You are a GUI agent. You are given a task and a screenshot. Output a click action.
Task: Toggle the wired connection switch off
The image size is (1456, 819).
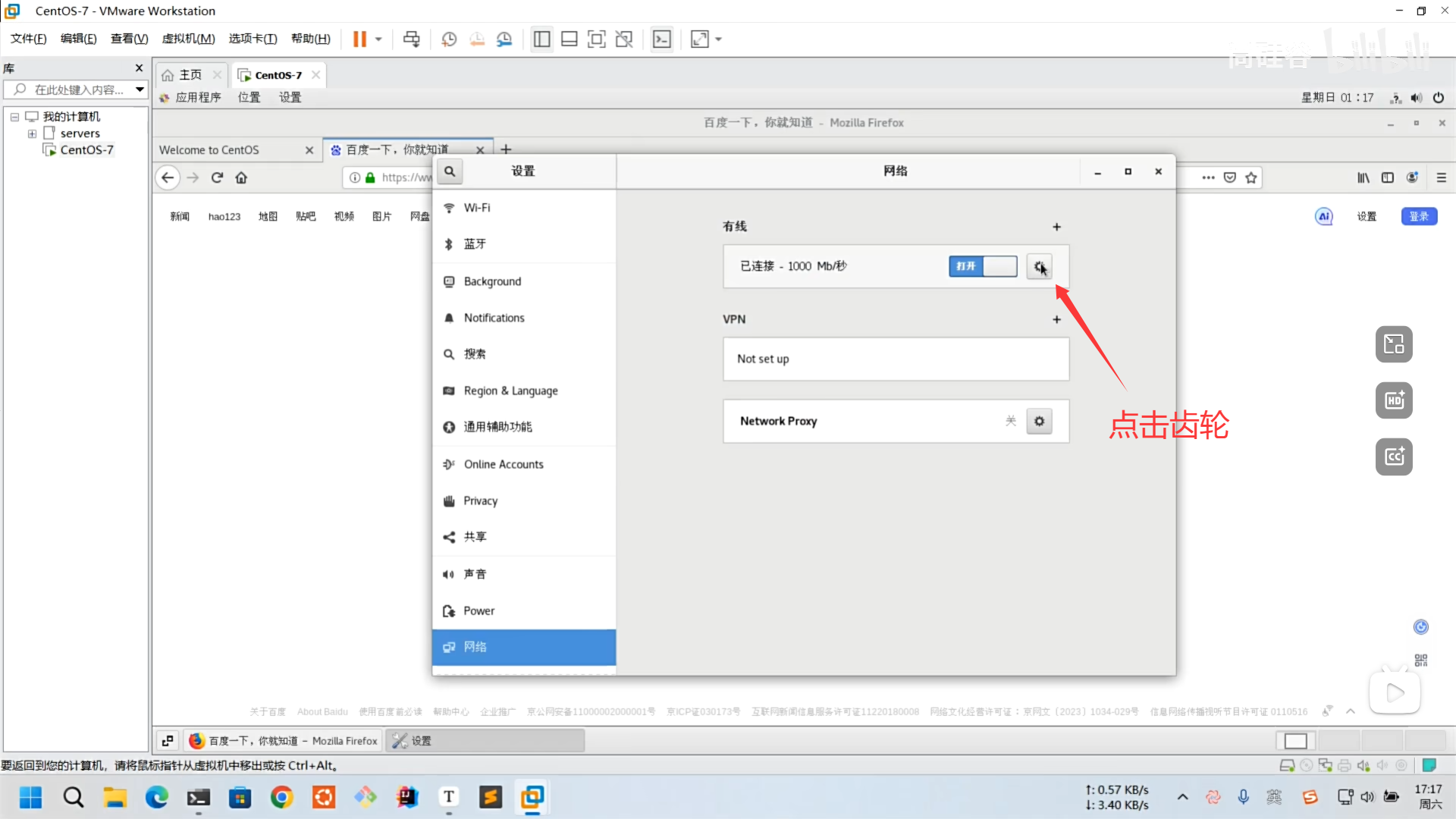983,266
